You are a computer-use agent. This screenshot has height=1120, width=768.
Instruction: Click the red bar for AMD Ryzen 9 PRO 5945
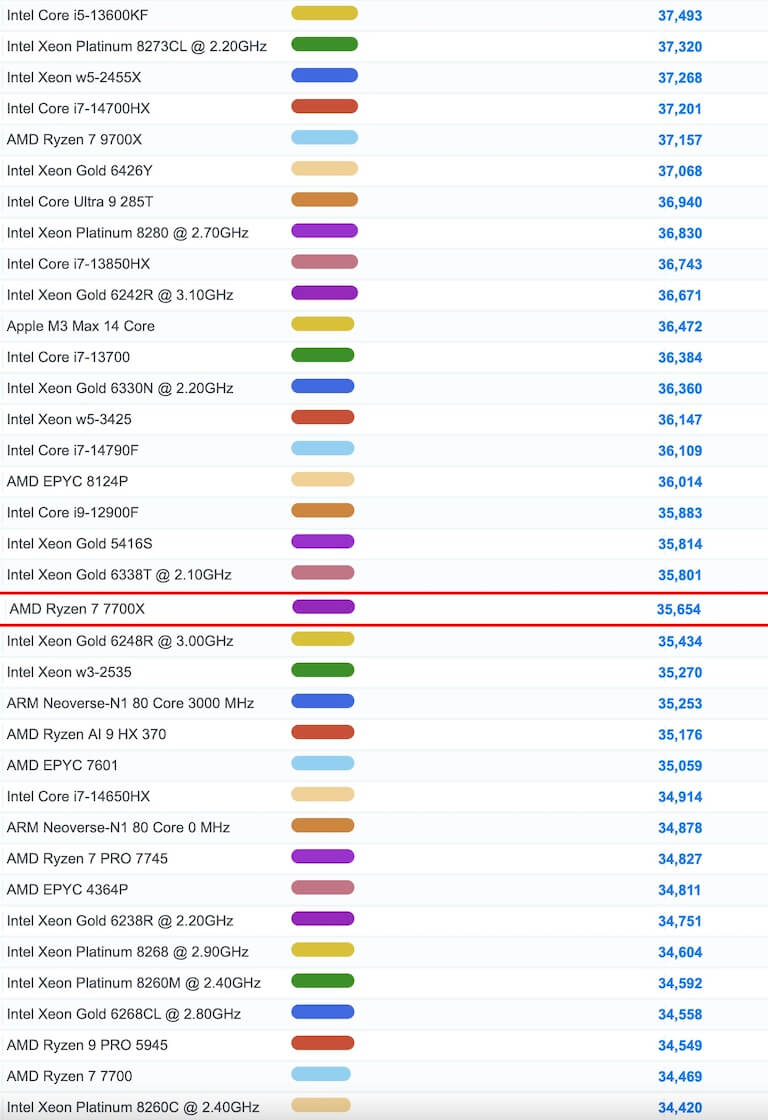pos(322,1043)
